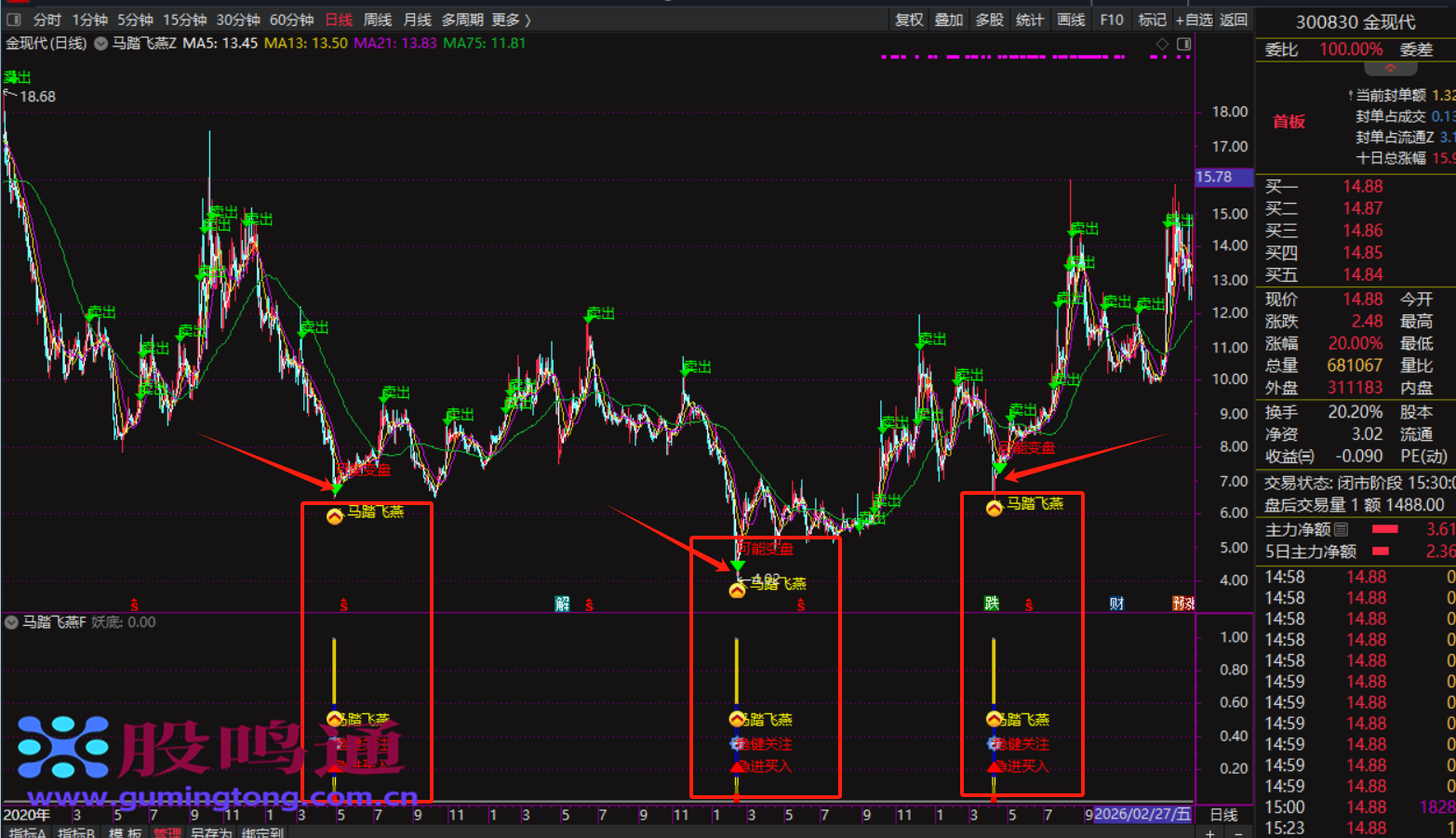1456x838 pixels.
Task: Click the 解 event marker icon
Action: [x=562, y=604]
